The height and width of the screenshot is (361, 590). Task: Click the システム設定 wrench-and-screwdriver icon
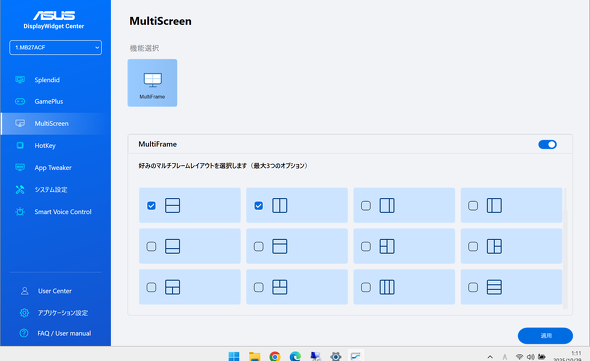tap(20, 189)
